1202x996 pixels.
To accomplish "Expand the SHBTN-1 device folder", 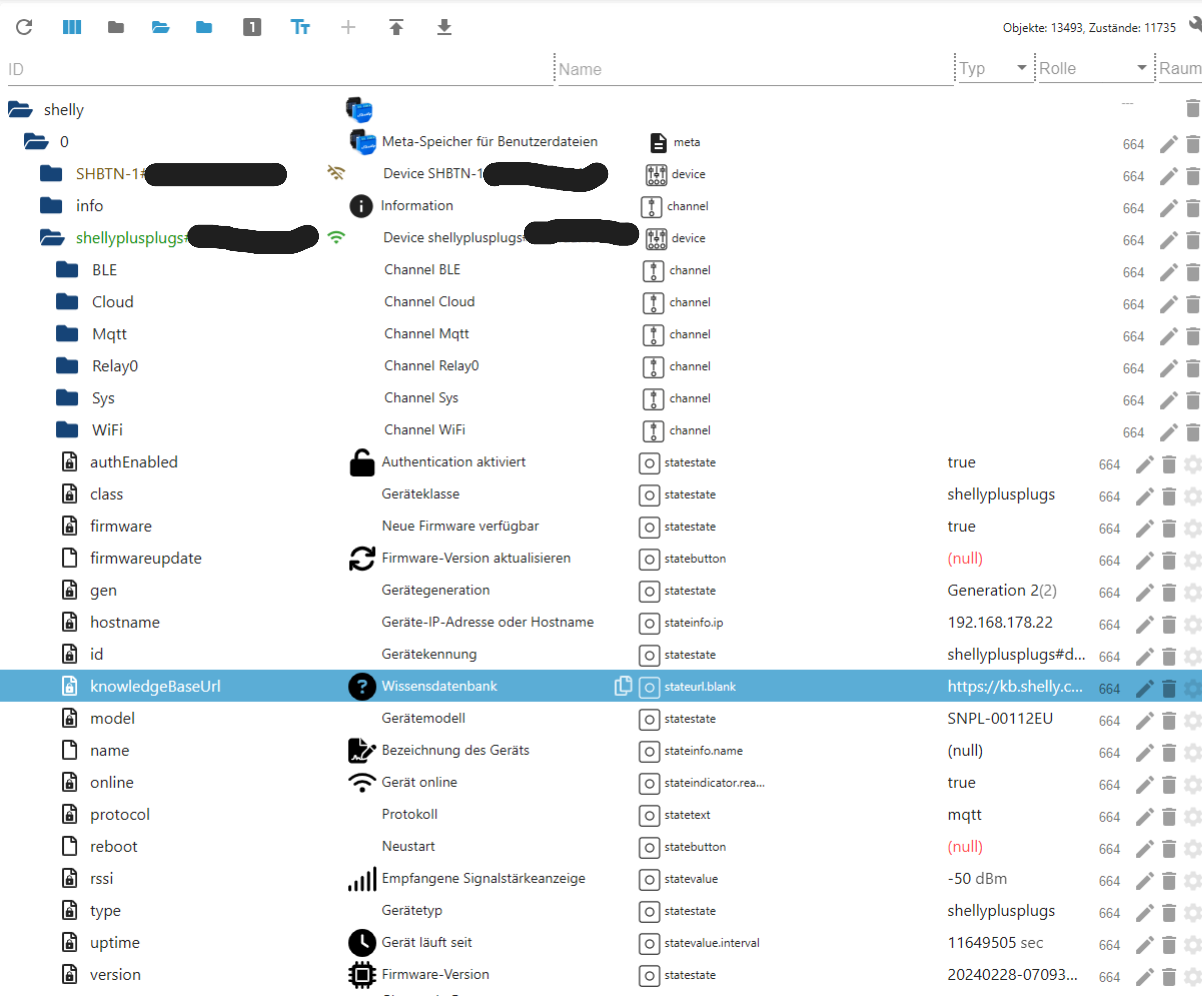I will tap(51, 174).
